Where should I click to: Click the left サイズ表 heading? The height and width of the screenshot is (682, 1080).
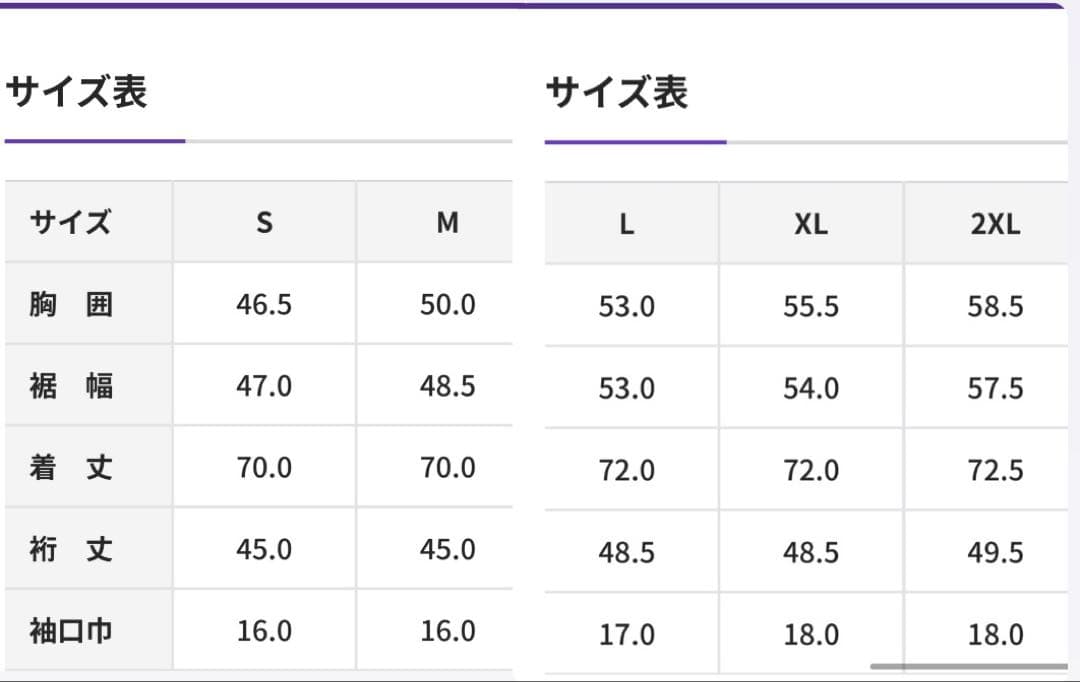coord(76,92)
